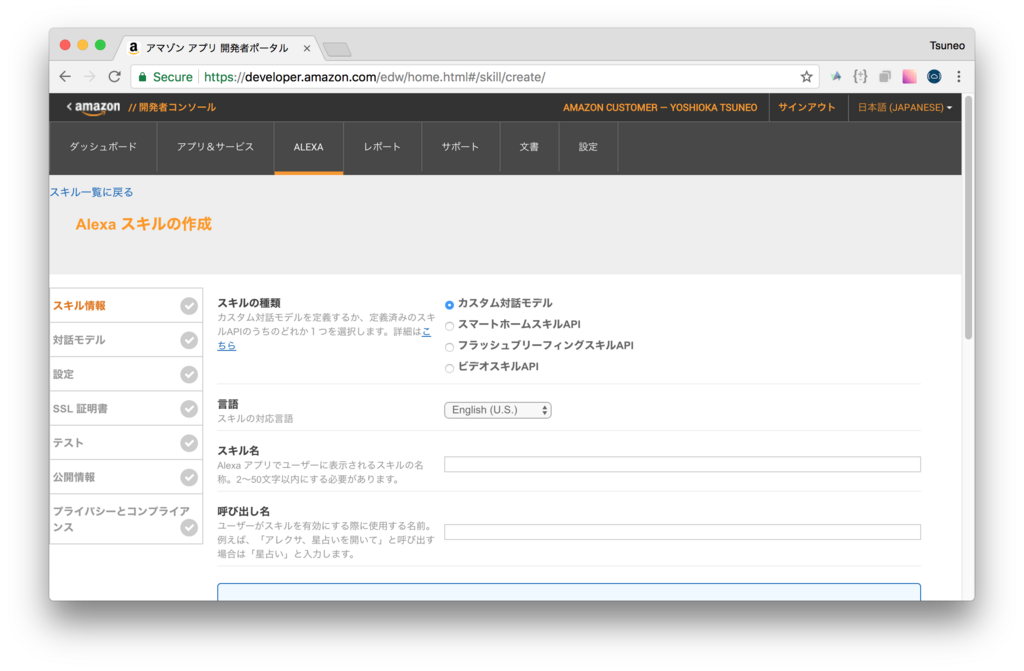
Task: Click checkmark beside プライバシーとコンプライアンス
Action: click(x=189, y=527)
